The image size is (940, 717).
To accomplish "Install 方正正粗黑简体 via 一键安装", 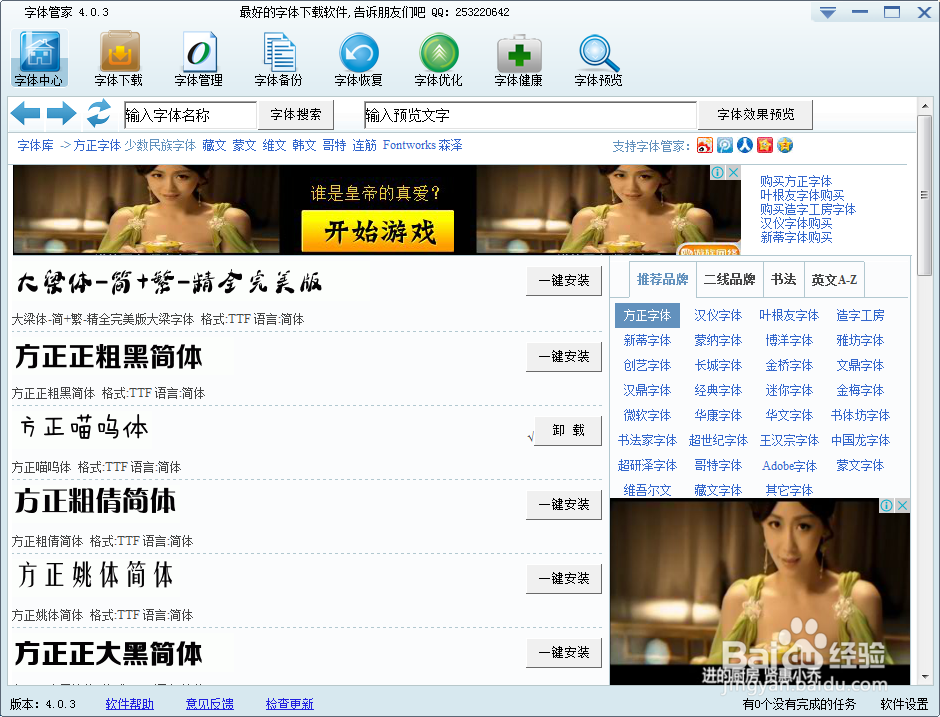I will pyautogui.click(x=564, y=356).
